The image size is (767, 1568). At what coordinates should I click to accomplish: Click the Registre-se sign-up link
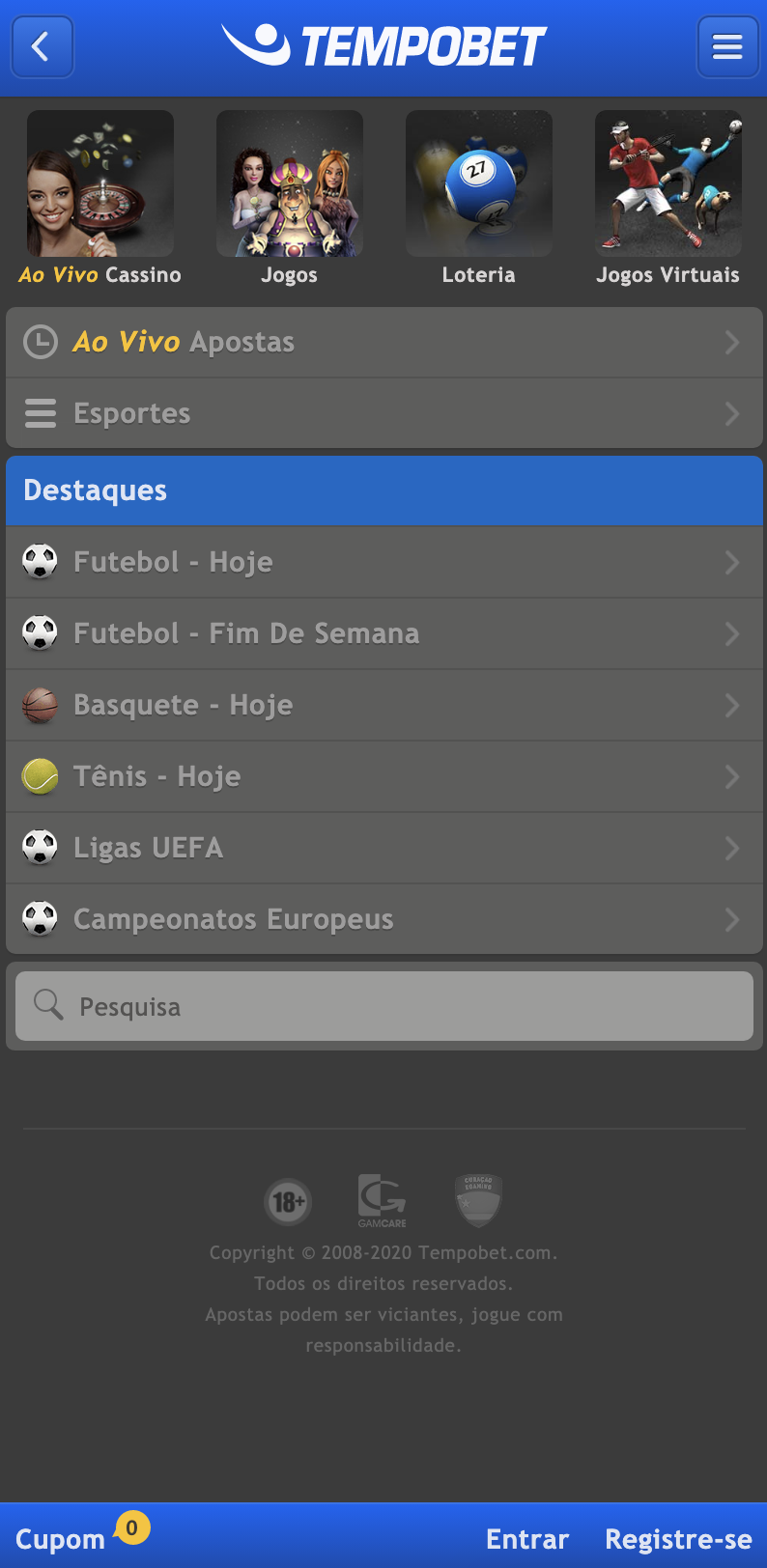[x=678, y=1539]
